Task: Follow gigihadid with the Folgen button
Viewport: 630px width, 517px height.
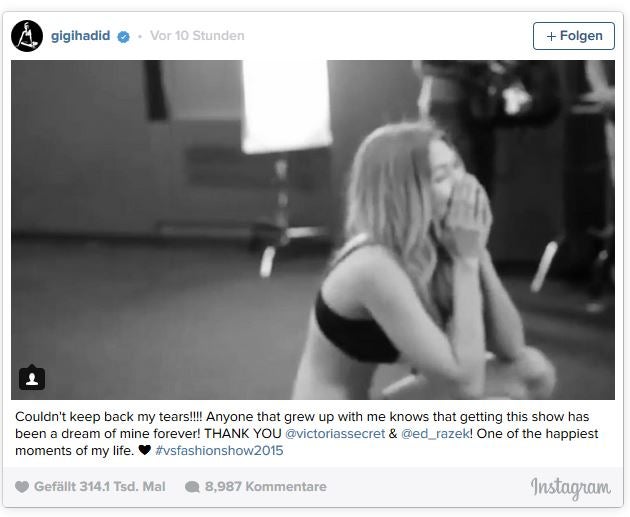Action: pos(574,36)
